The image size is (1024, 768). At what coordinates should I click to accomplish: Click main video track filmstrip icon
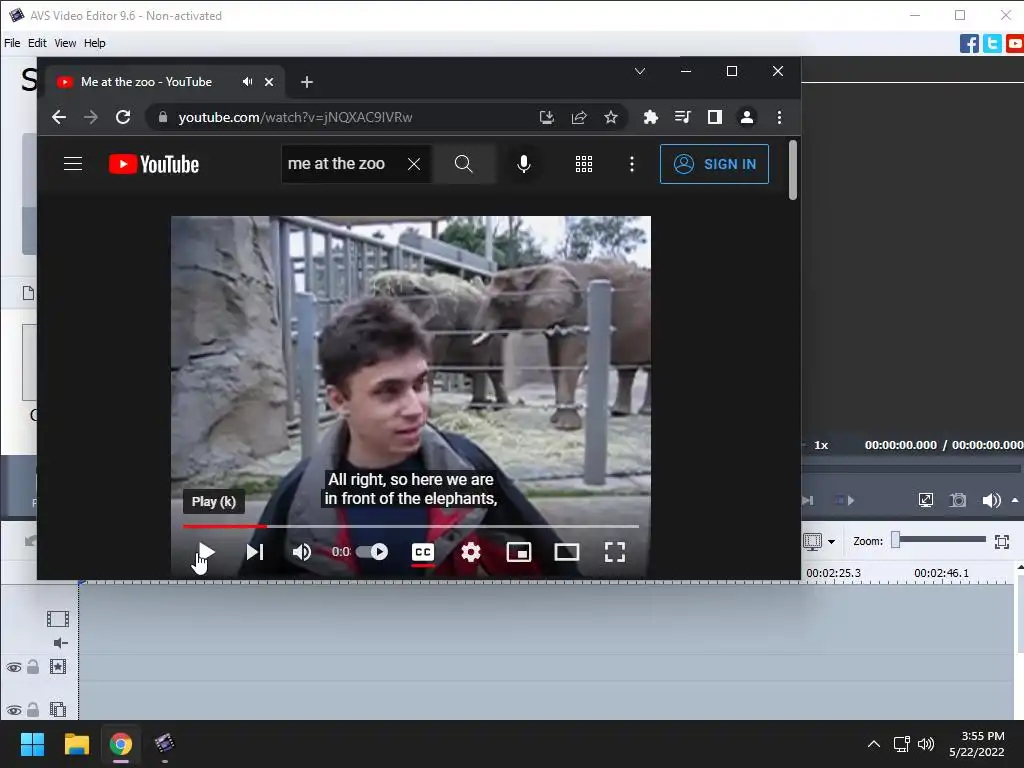tap(57, 618)
